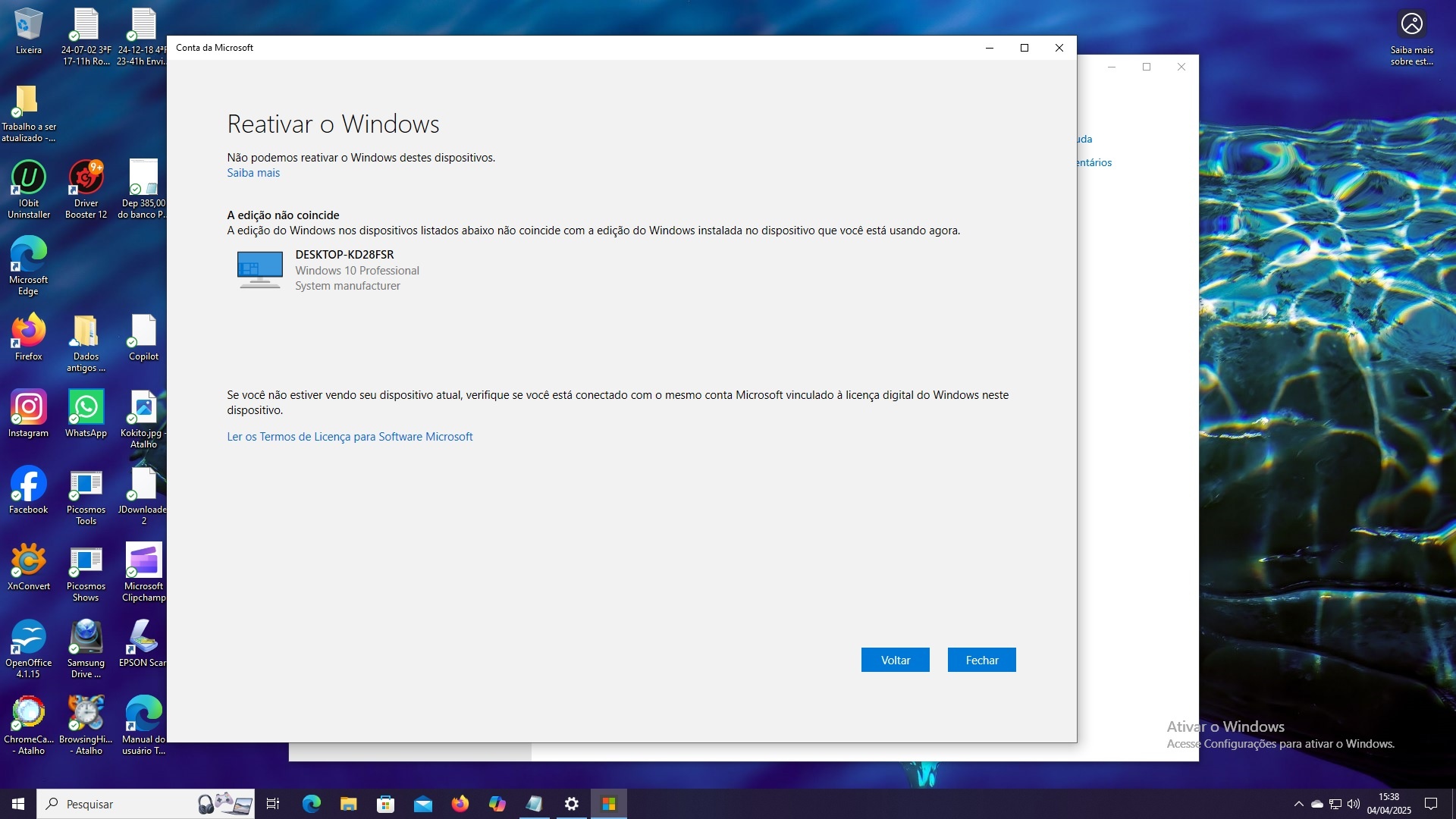Select the BrowsingHi... Atalho desktop icon
The image size is (1456, 819).
point(86,726)
